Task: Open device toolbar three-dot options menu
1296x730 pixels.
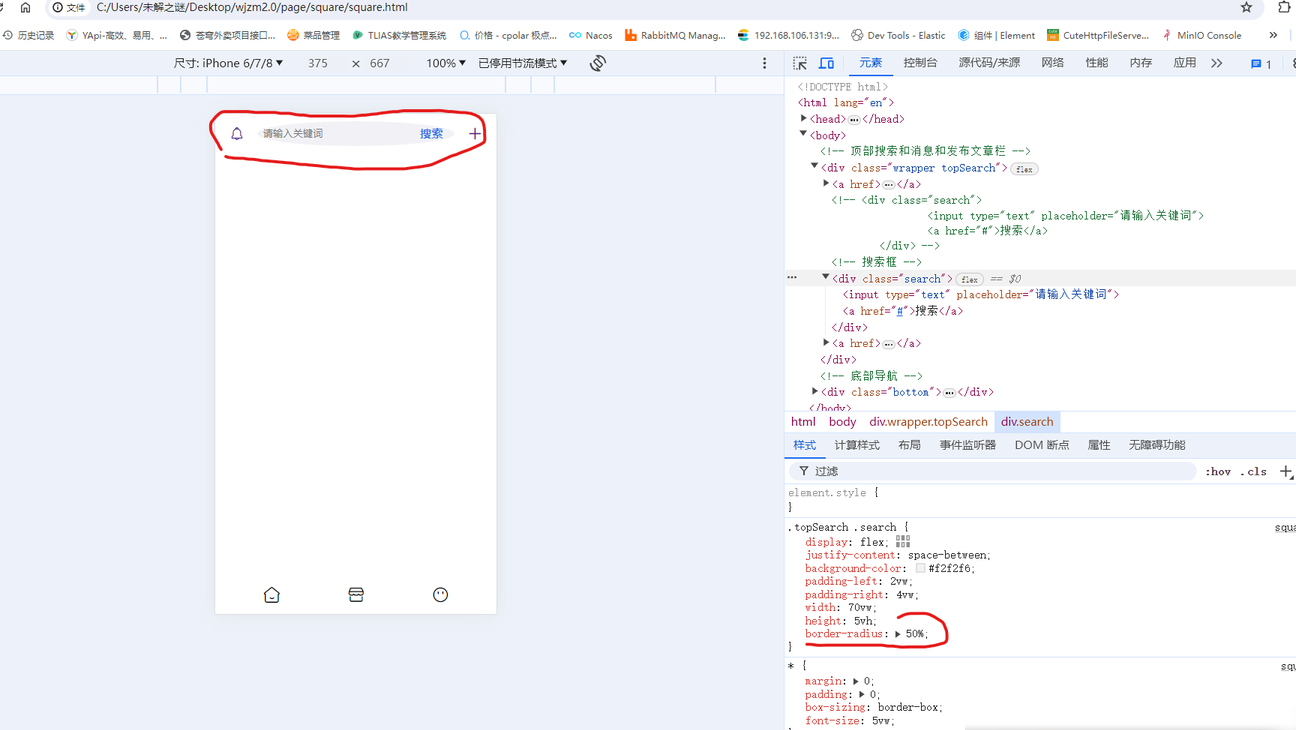Action: pyautogui.click(x=765, y=63)
